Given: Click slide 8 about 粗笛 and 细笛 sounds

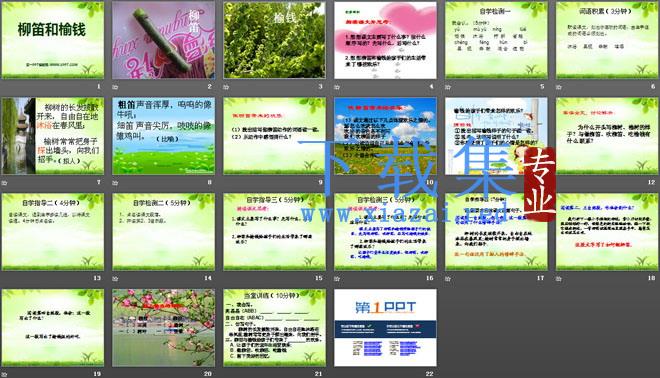Looking at the screenshot, I should (x=163, y=136).
